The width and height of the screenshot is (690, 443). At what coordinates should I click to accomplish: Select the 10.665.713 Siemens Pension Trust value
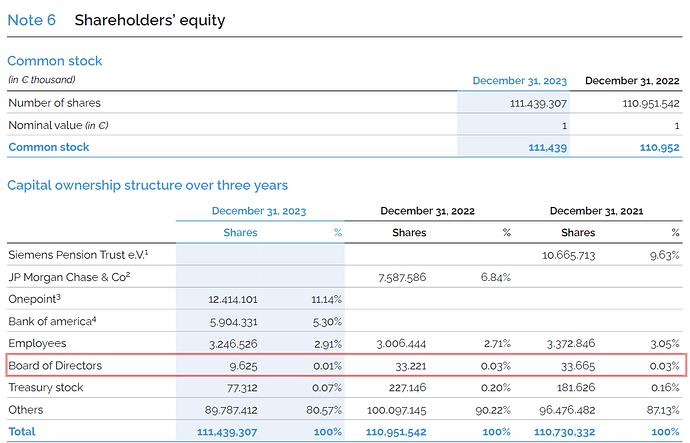pos(568,255)
